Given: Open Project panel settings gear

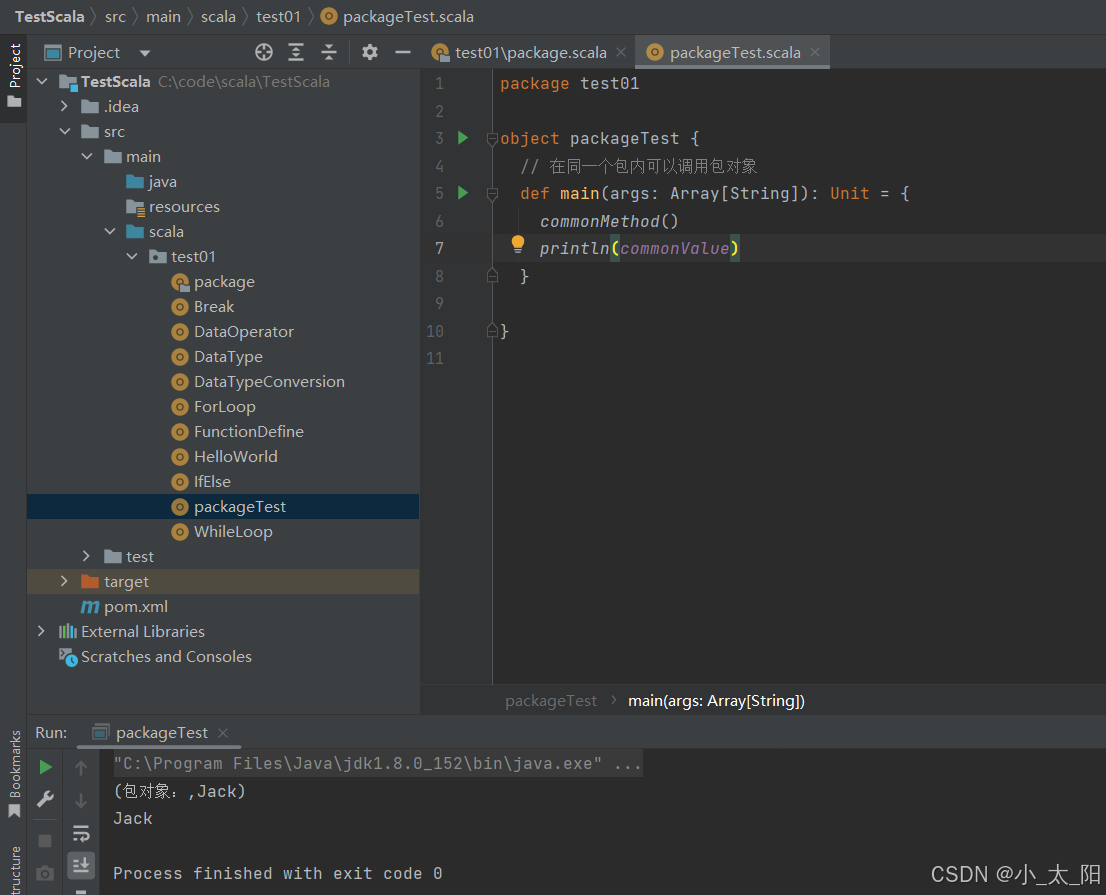Looking at the screenshot, I should tap(370, 52).
